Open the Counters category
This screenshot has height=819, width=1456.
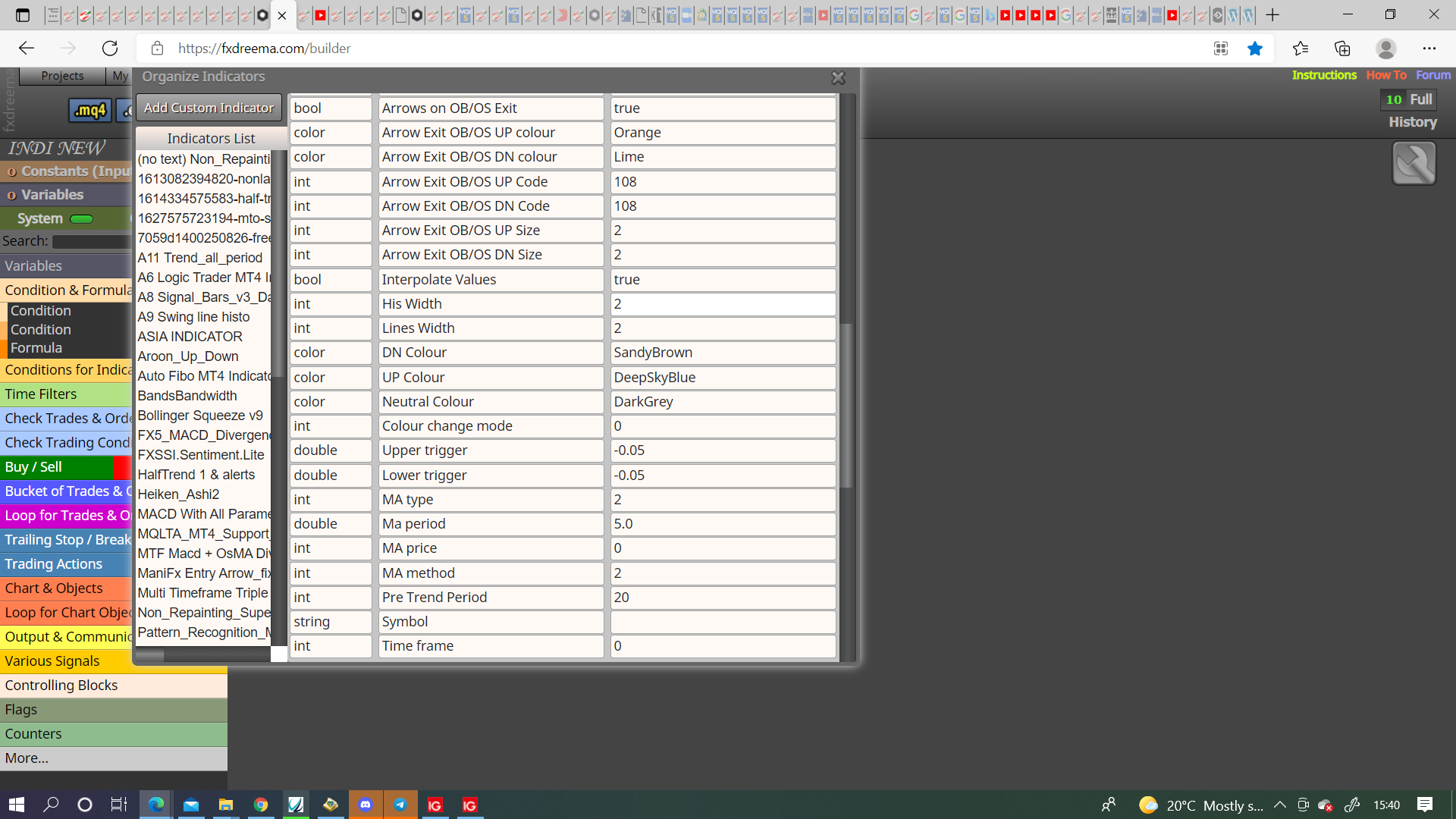click(114, 734)
